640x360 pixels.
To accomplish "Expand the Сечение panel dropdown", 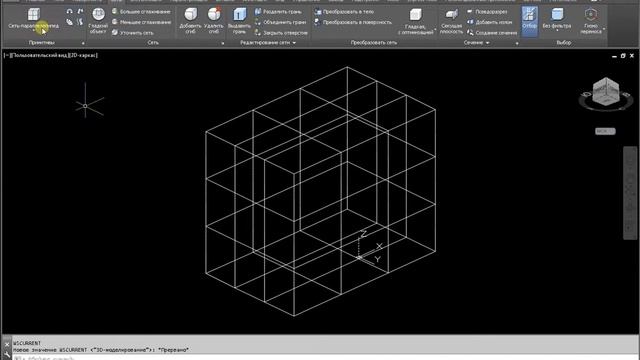I will click(476, 42).
